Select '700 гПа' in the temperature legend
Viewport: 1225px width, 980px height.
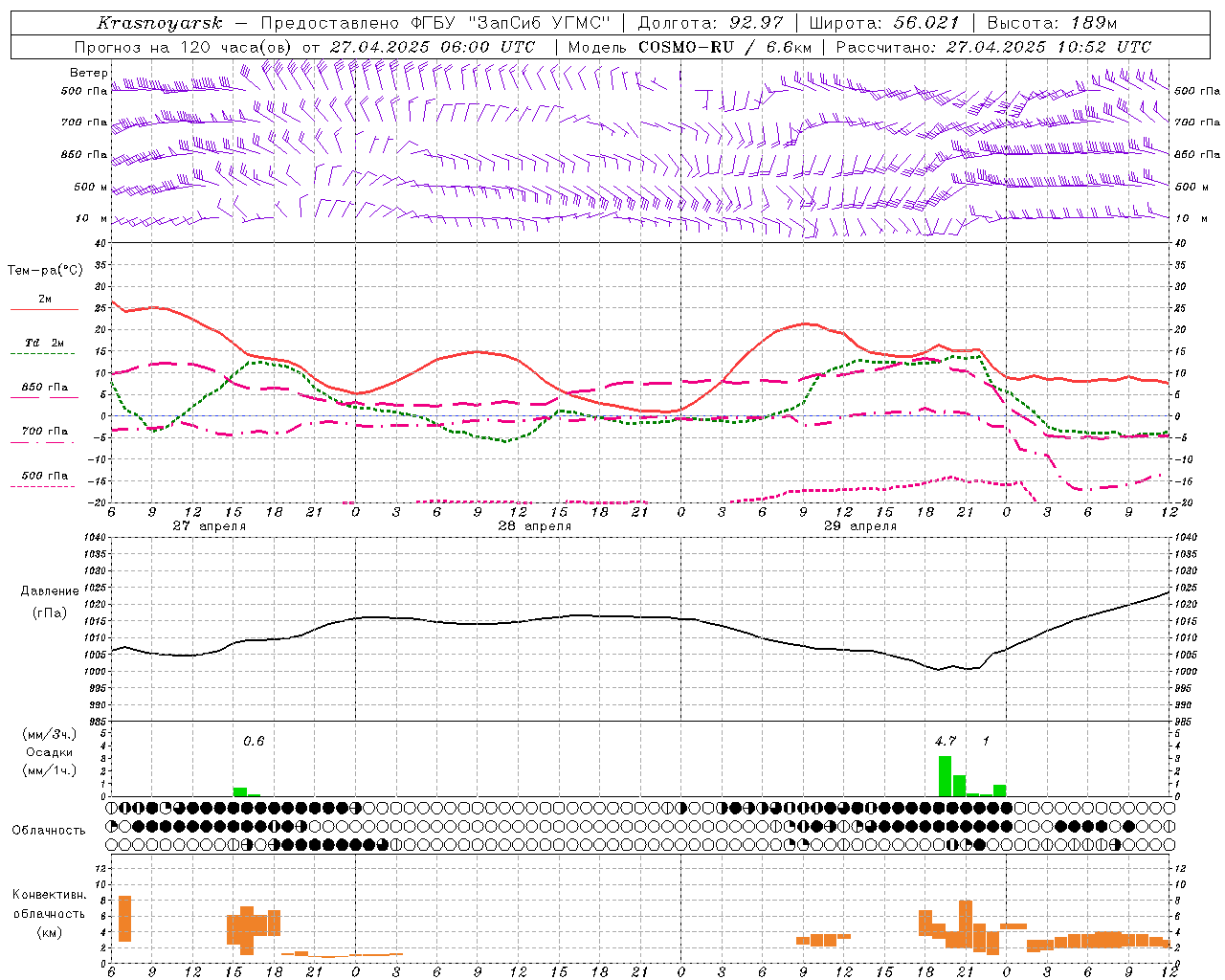coord(44,432)
